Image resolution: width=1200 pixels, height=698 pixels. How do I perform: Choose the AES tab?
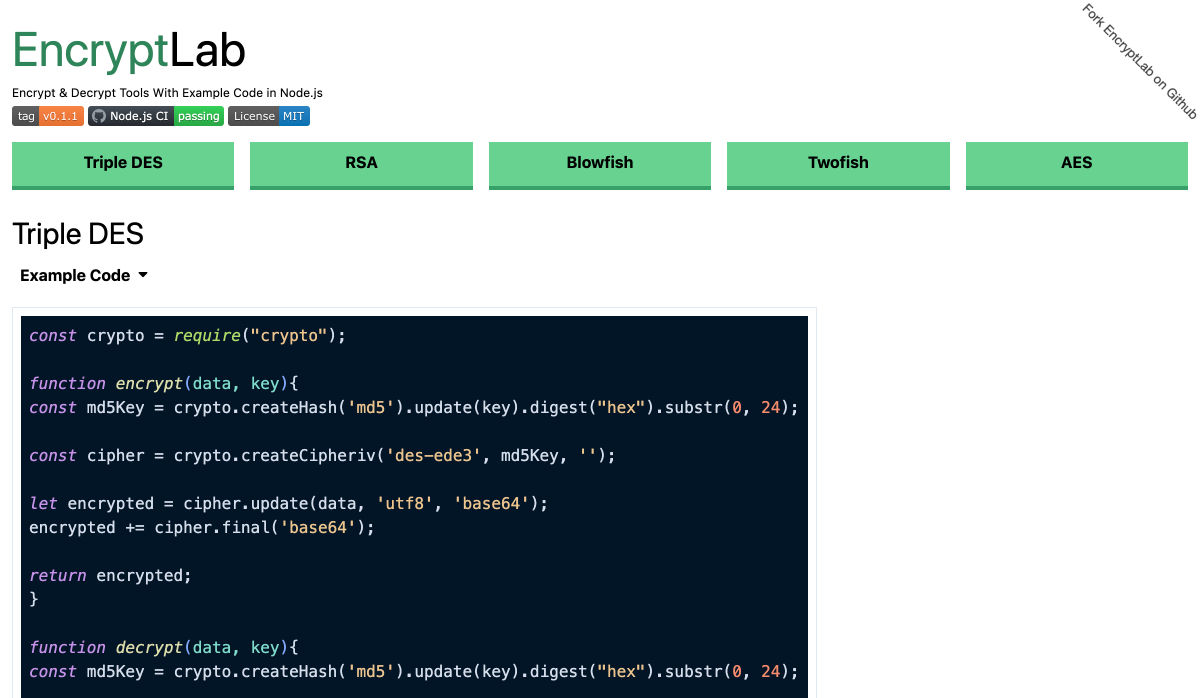pyautogui.click(x=1076, y=163)
